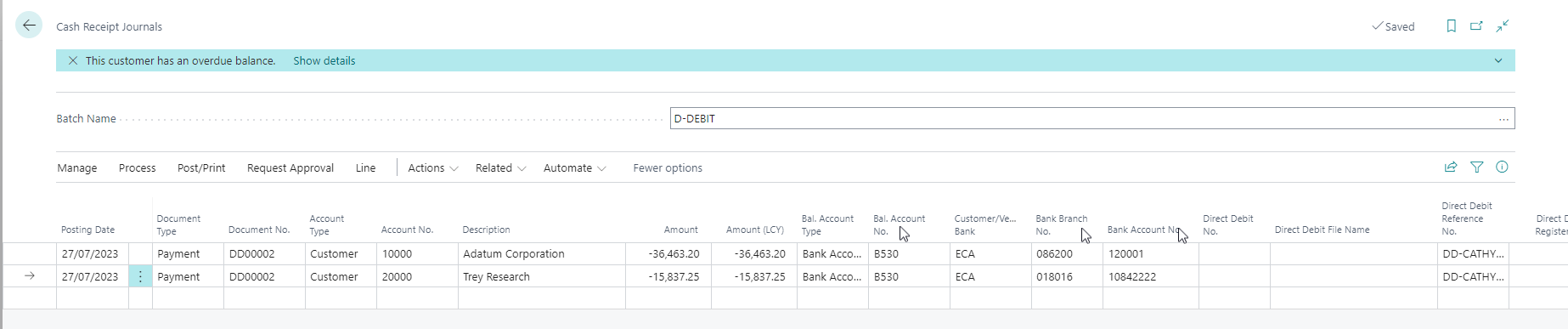The image size is (1568, 329).
Task: Dismiss the overdue balance notification
Action: point(73,60)
